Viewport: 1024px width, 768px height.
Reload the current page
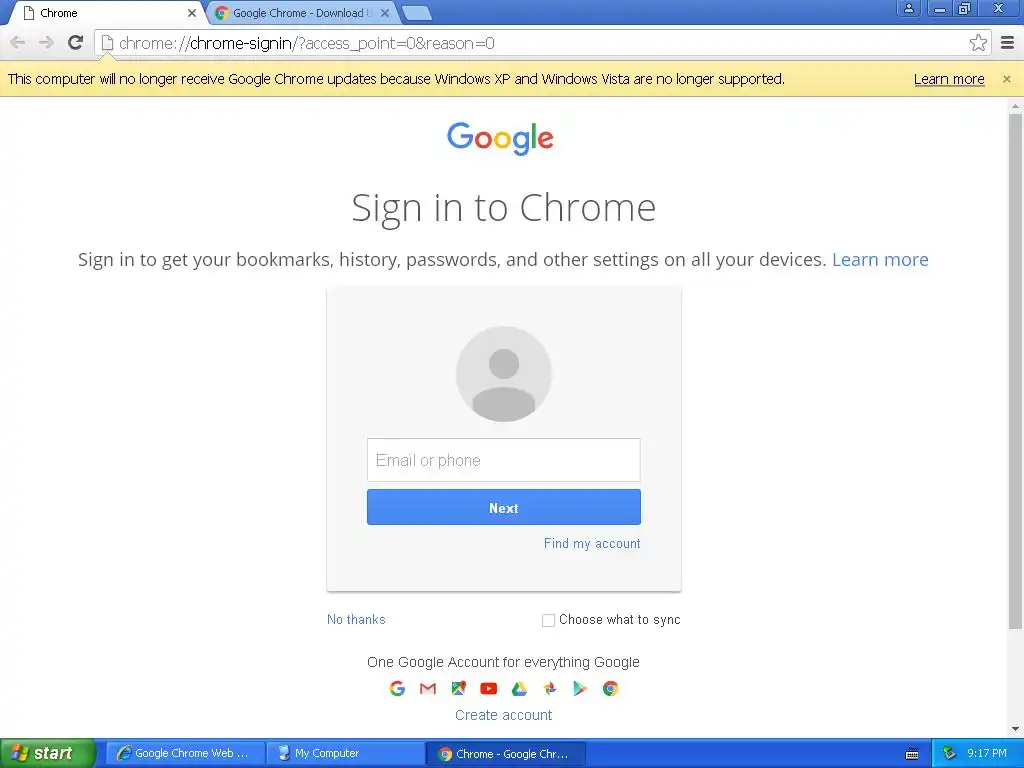[x=76, y=43]
